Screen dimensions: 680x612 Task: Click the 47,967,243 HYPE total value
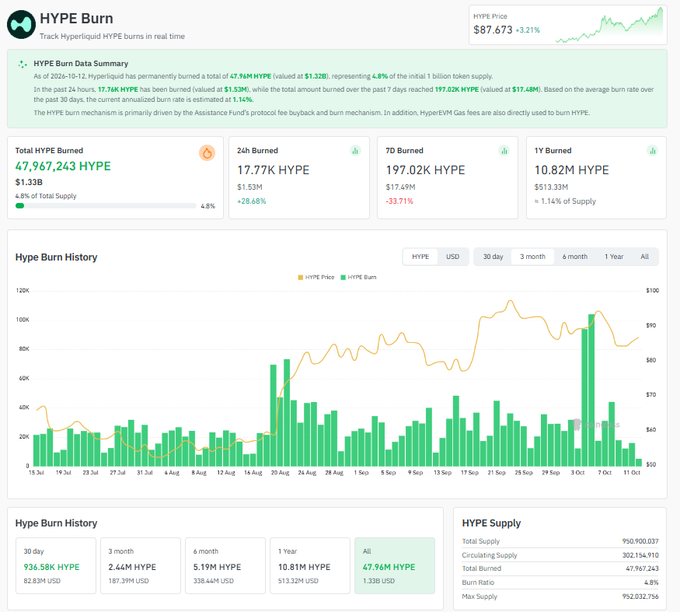tap(63, 166)
